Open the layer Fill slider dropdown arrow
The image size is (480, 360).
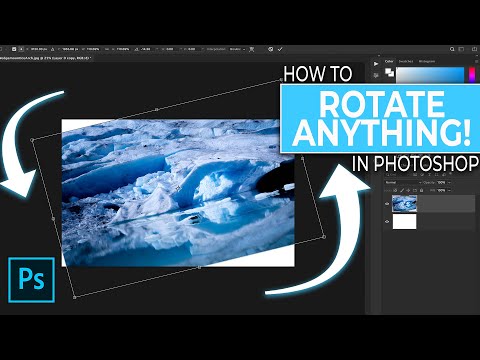(449, 190)
